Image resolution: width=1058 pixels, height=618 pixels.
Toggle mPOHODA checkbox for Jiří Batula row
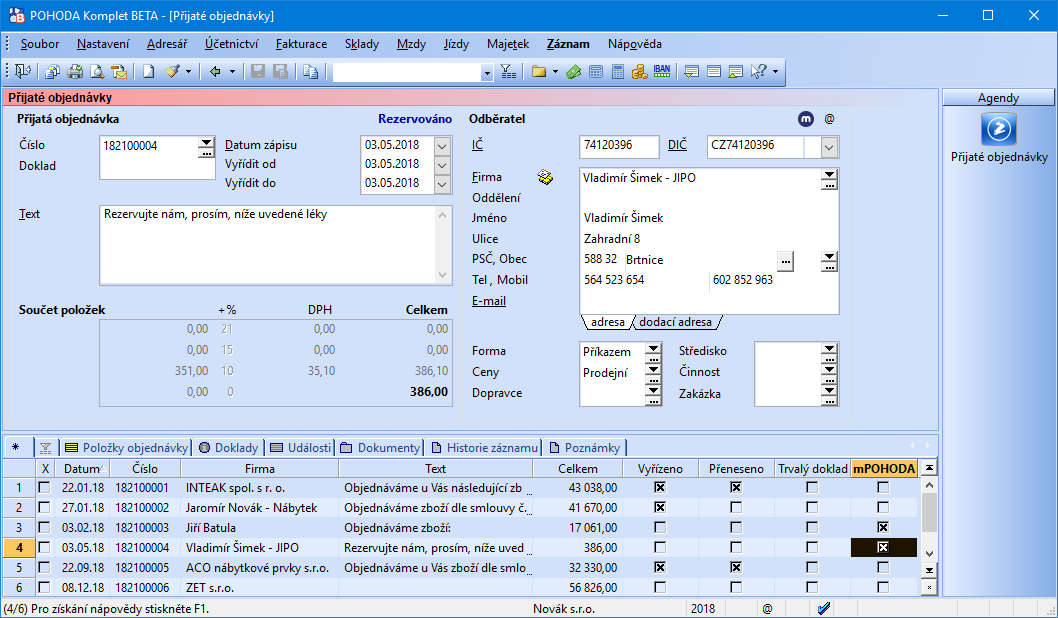pyautogui.click(x=882, y=527)
